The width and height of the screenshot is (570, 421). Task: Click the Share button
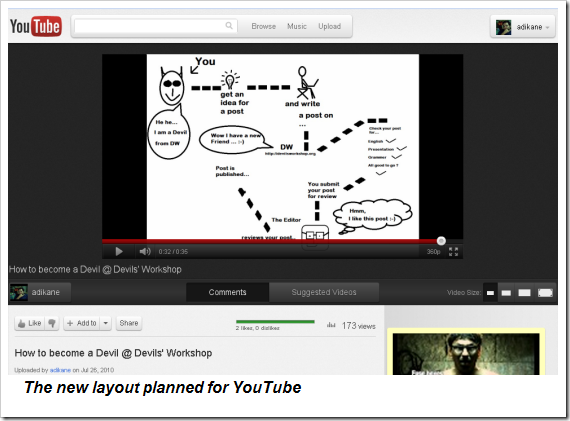[129, 323]
